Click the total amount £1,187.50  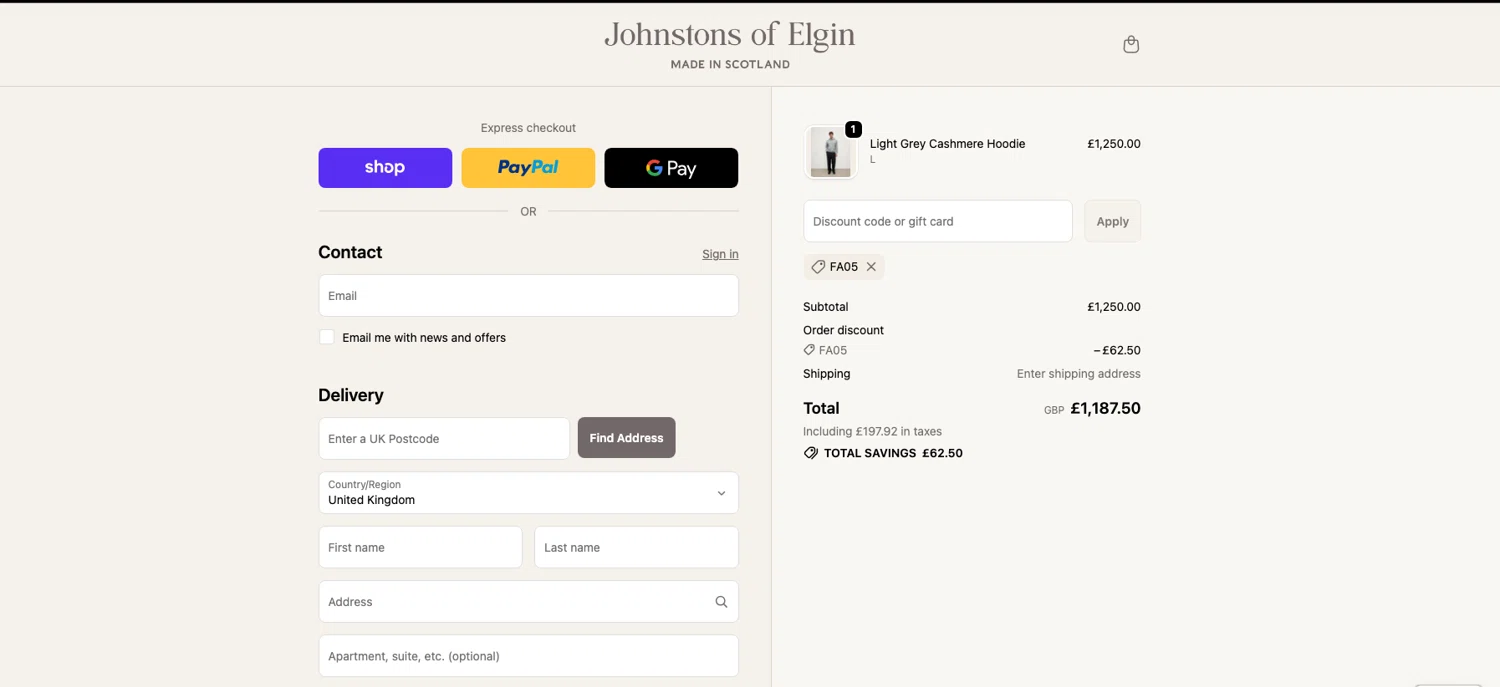click(x=1105, y=408)
